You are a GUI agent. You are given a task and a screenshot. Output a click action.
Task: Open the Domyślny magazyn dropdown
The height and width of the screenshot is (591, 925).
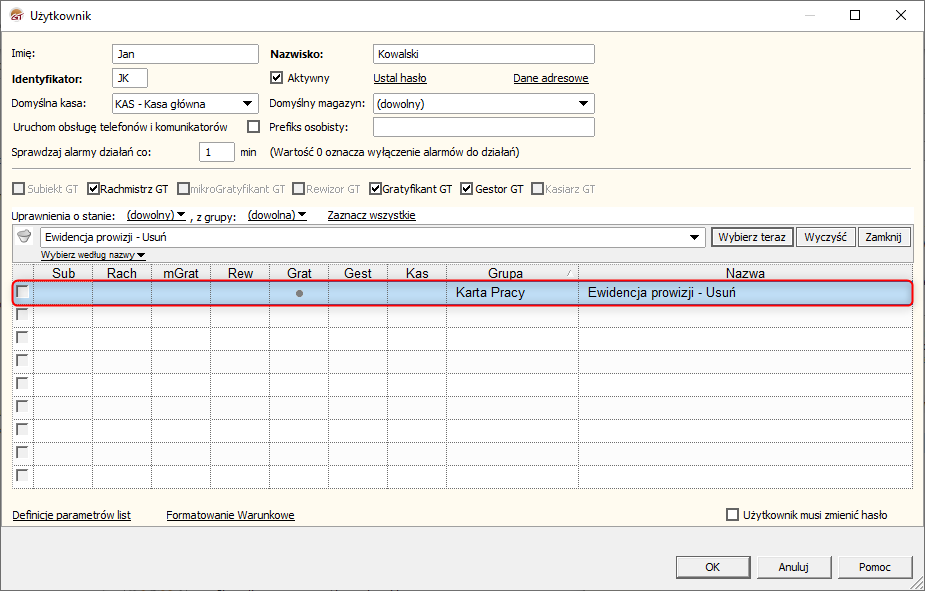click(x=583, y=104)
